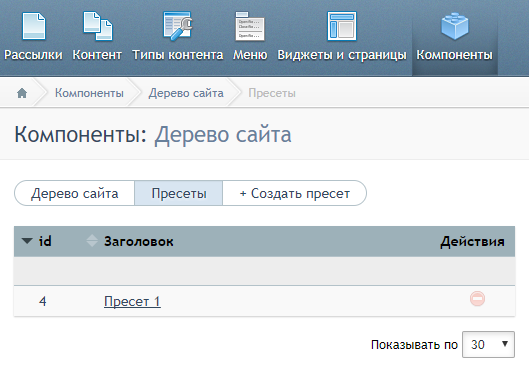The image size is (529, 380).
Task: Click Дерево сайта breadcrumb link
Action: 186,93
